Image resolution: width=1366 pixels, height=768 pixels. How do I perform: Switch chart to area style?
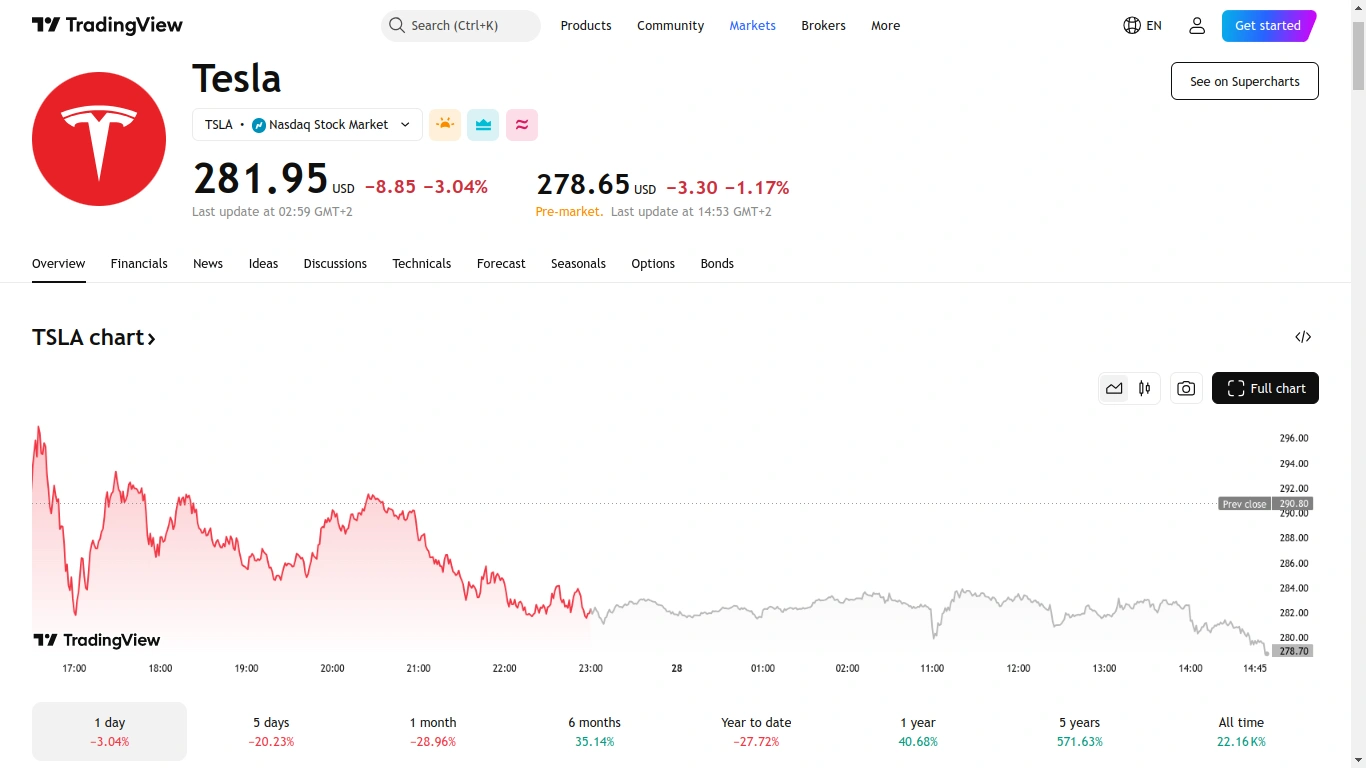click(1114, 388)
